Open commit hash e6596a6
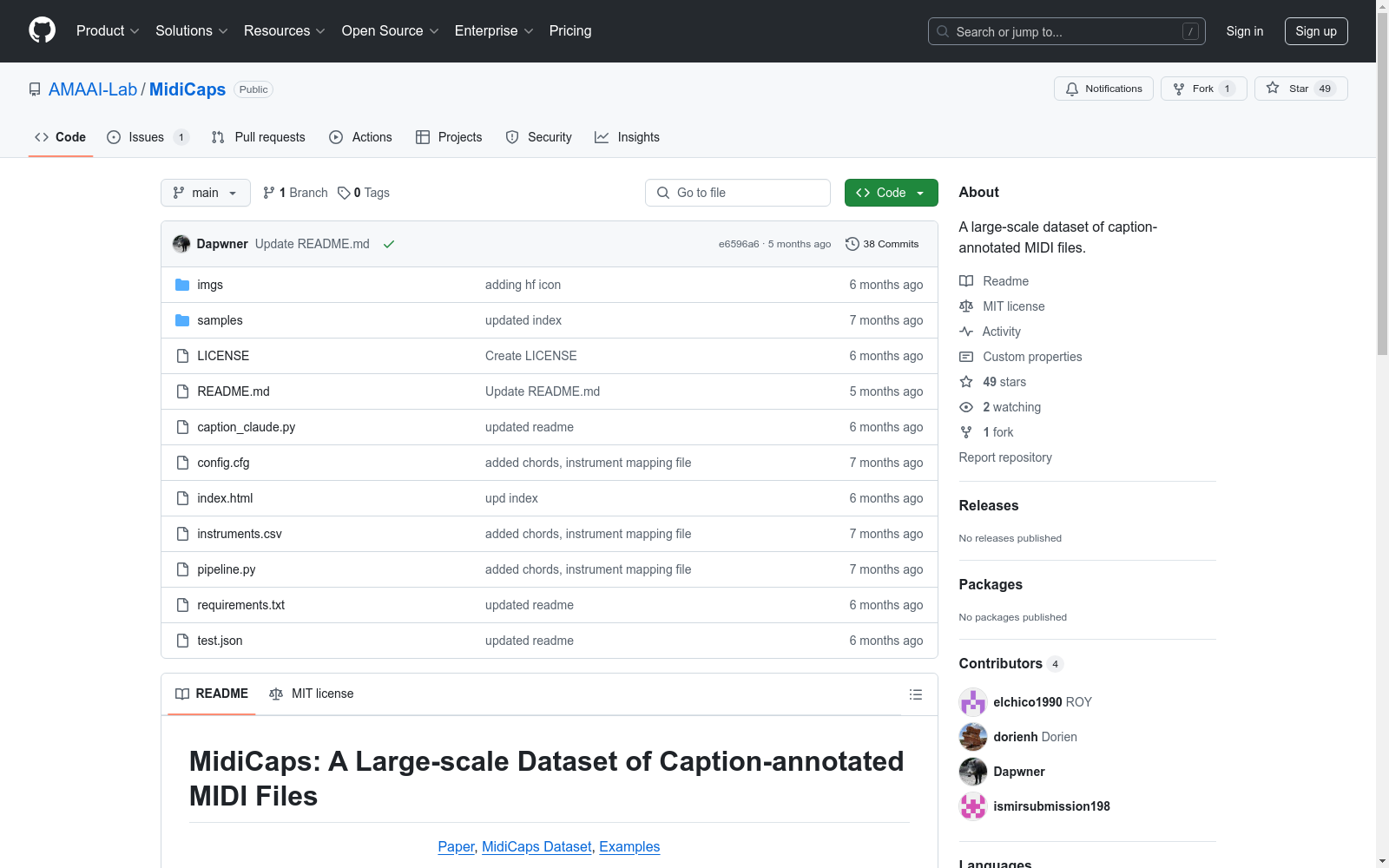The width and height of the screenshot is (1389, 868). click(739, 244)
